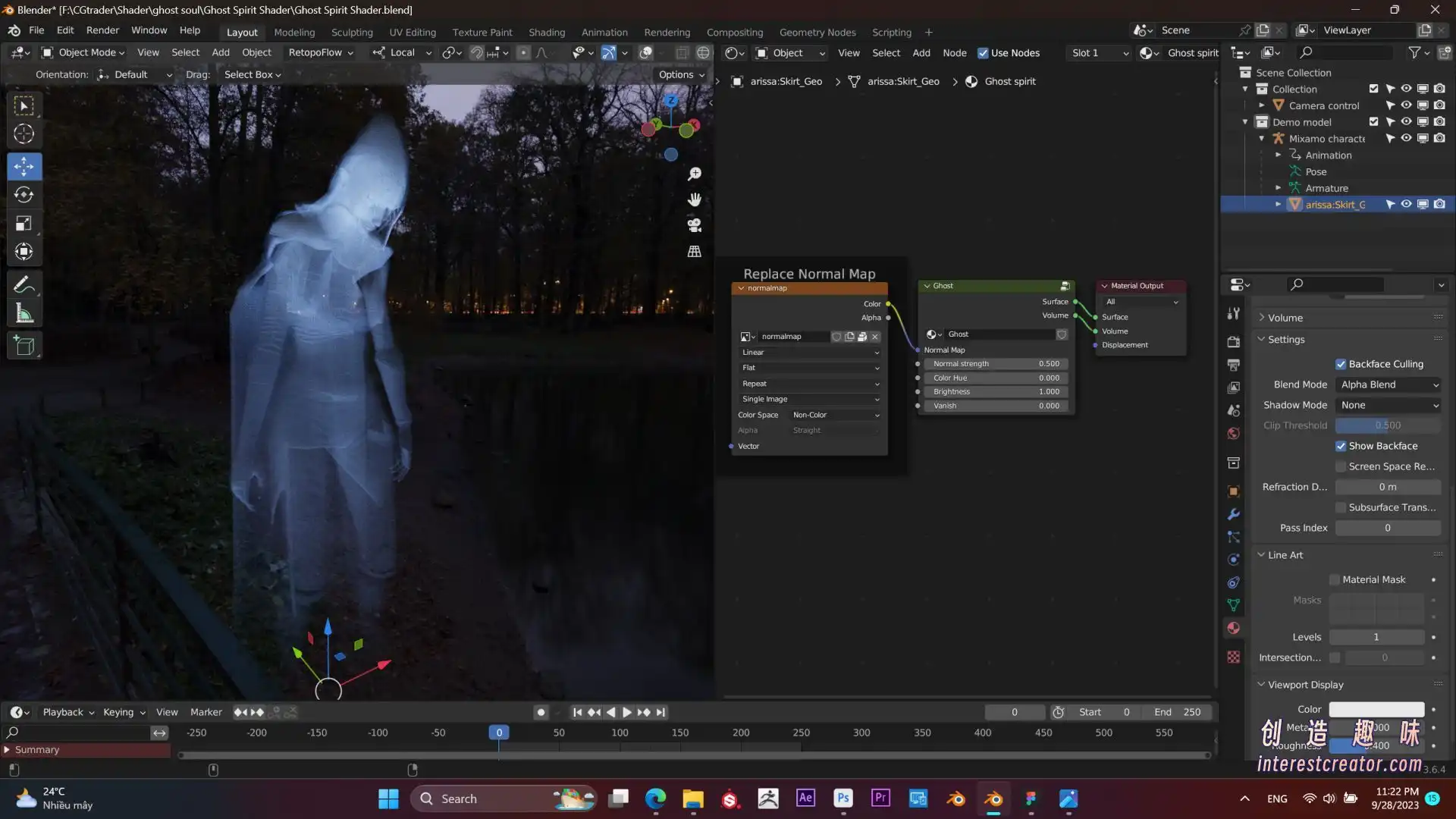
Task: Toggle Demo model collection exclude checkbox
Action: (x=1373, y=121)
